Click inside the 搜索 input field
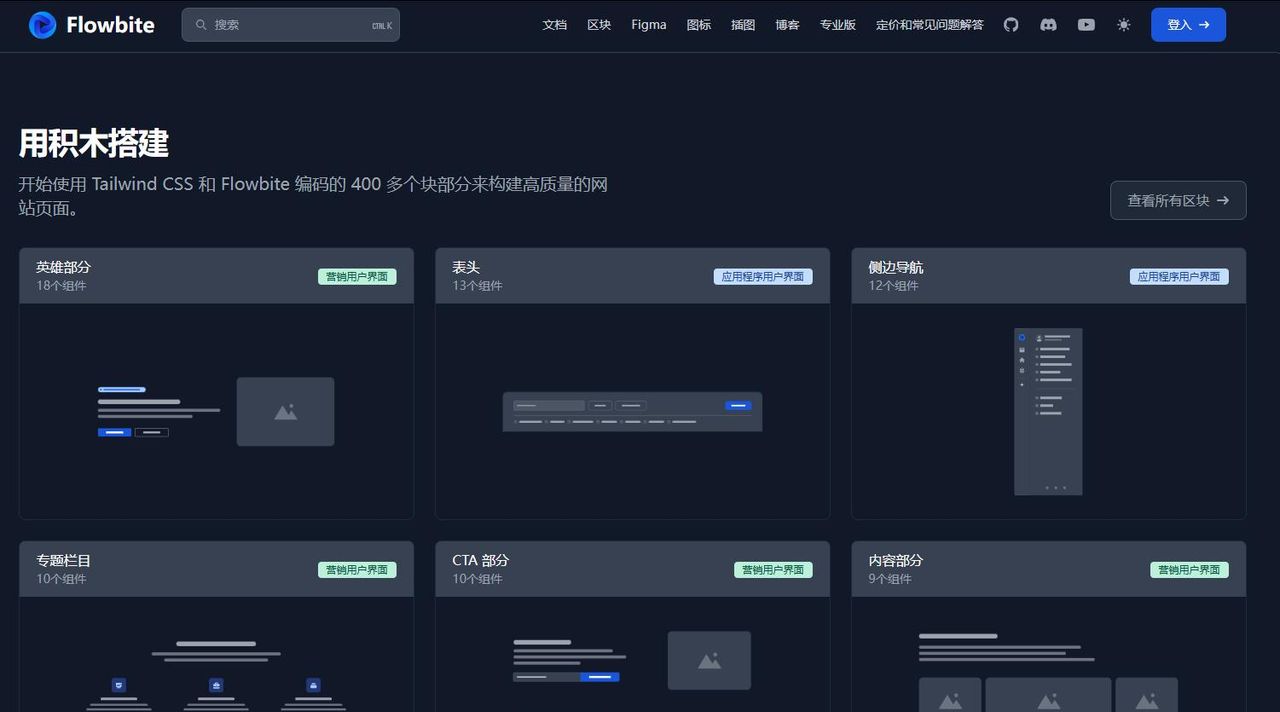 tap(290, 24)
